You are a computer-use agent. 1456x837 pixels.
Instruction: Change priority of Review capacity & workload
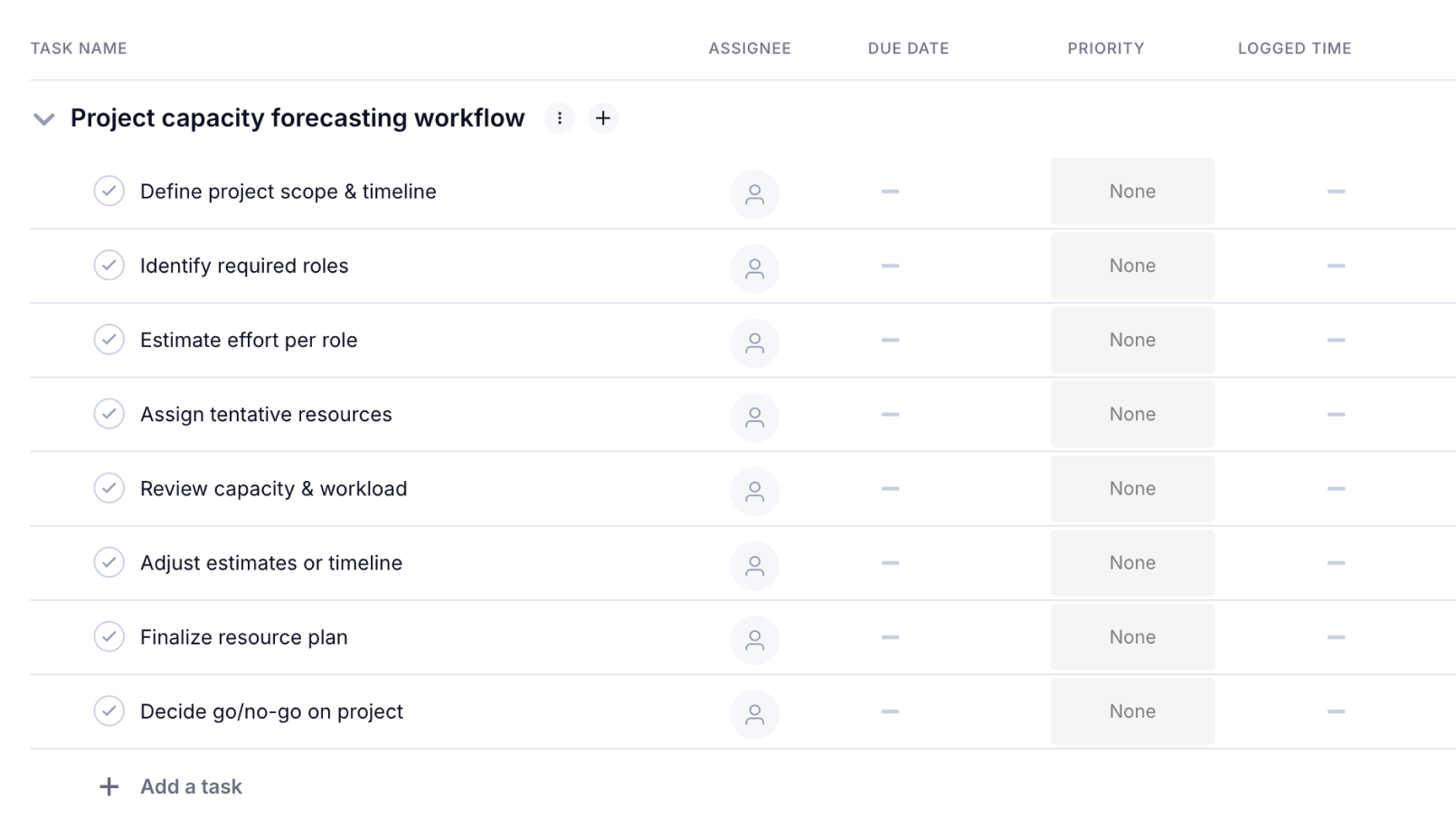[1131, 489]
